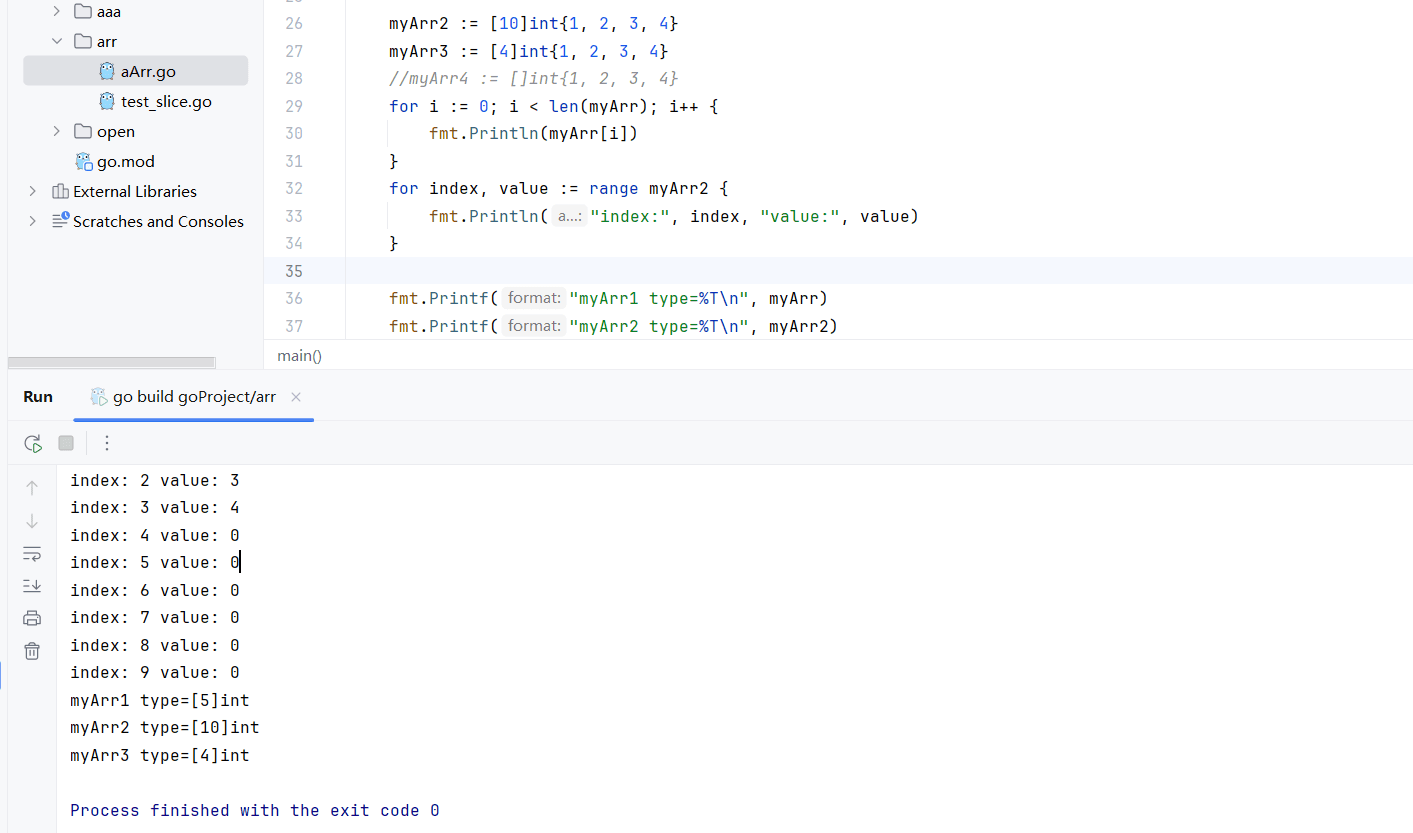
Task: Click the Down the stack trace arrow
Action: [x=32, y=521]
